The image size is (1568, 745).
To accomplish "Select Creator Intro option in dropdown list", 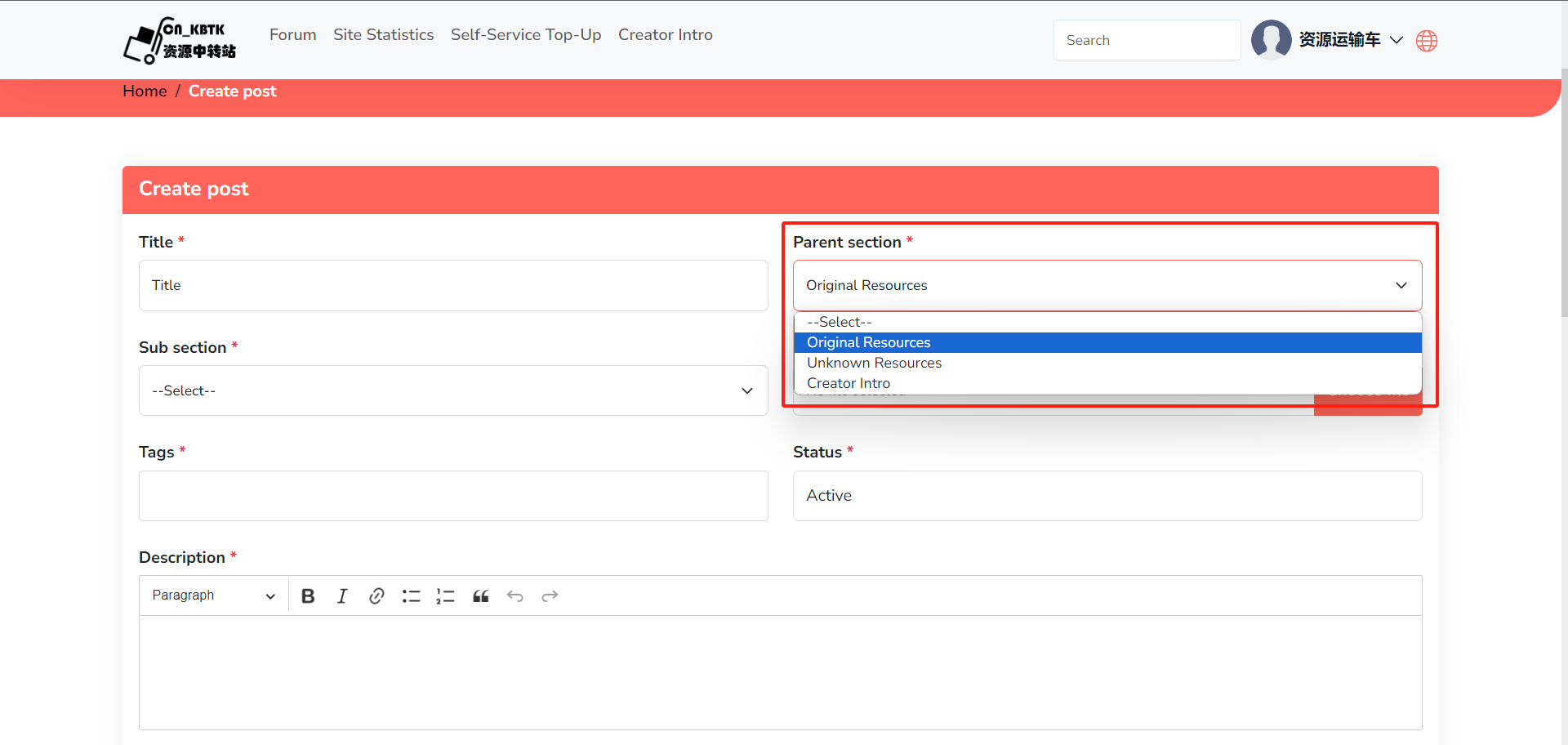I will [849, 383].
